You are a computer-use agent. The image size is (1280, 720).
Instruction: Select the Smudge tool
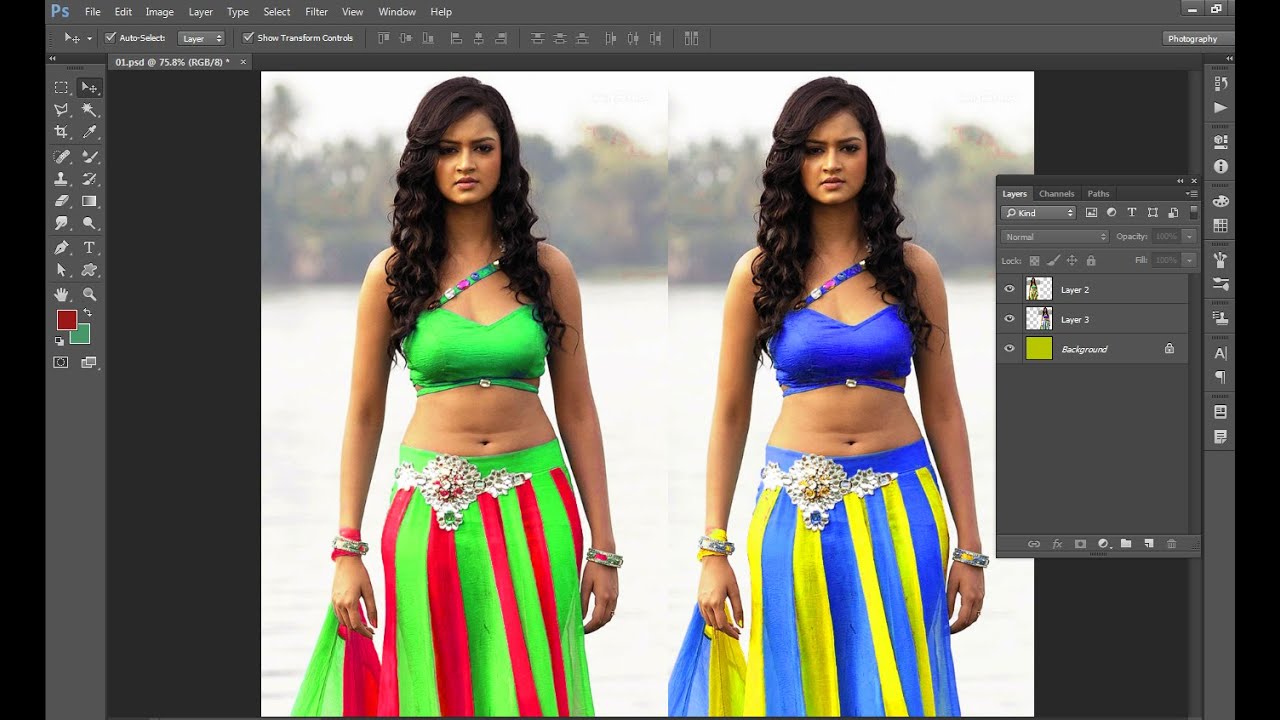(x=61, y=223)
